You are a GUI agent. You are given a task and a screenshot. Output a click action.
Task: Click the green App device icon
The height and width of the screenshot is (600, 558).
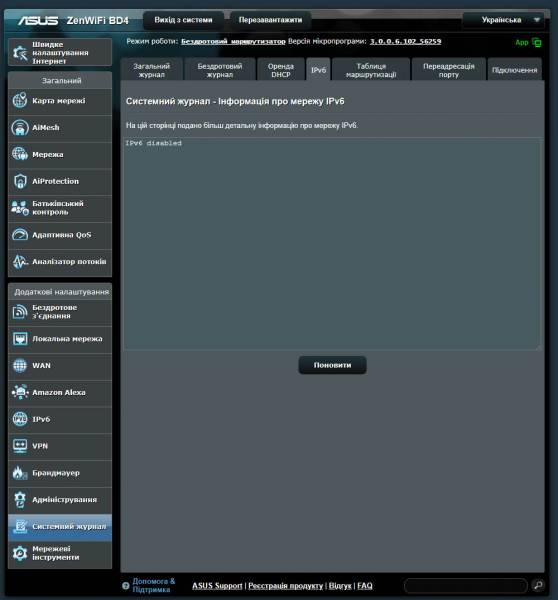pyautogui.click(x=537, y=42)
